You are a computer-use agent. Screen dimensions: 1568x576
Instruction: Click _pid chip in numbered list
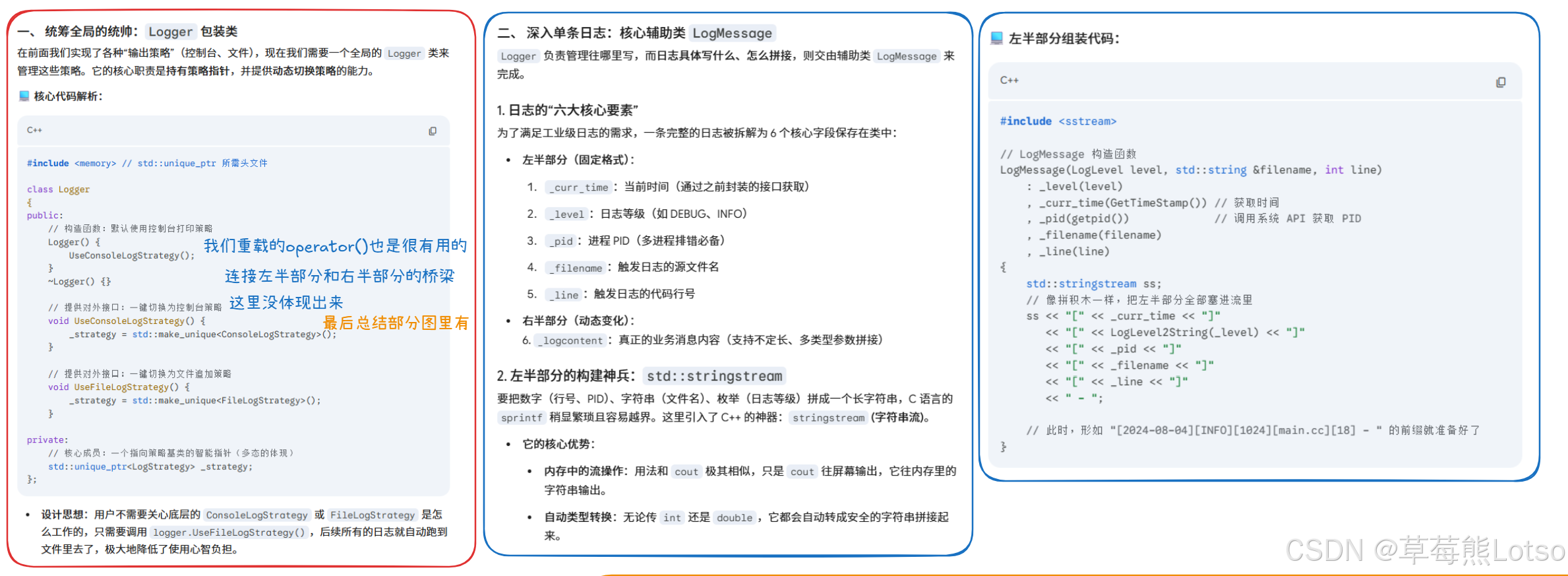point(561,241)
